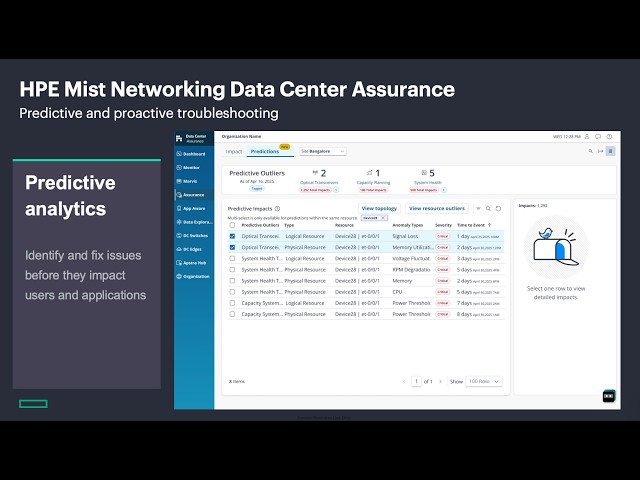
Task: Go to the next page arrow
Action: click(440, 381)
